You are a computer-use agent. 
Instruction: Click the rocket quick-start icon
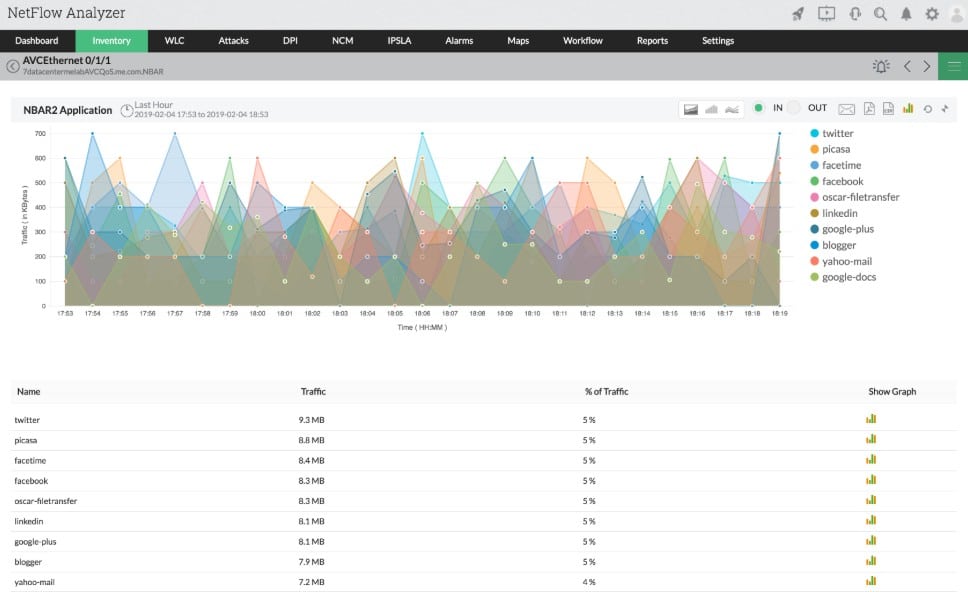798,14
